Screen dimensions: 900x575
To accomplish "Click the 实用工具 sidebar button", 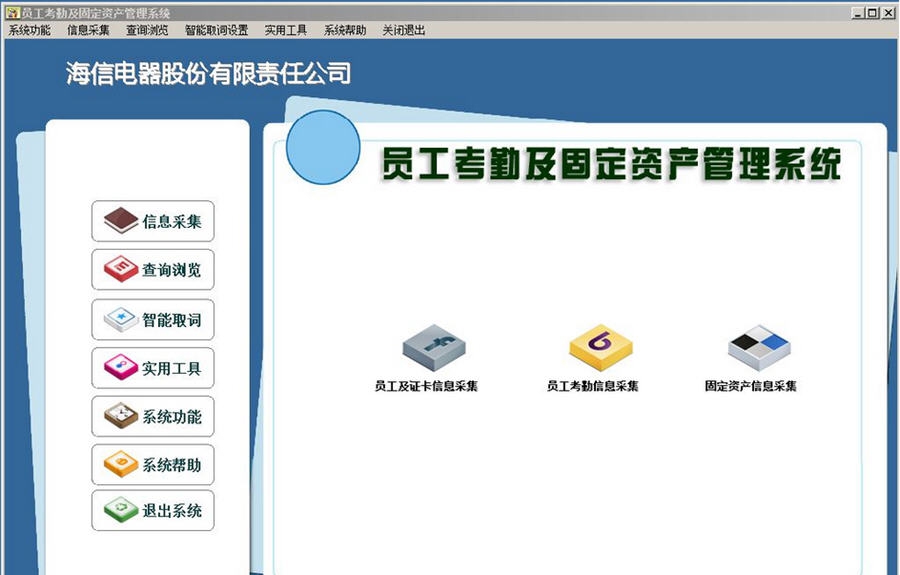I will [153, 368].
